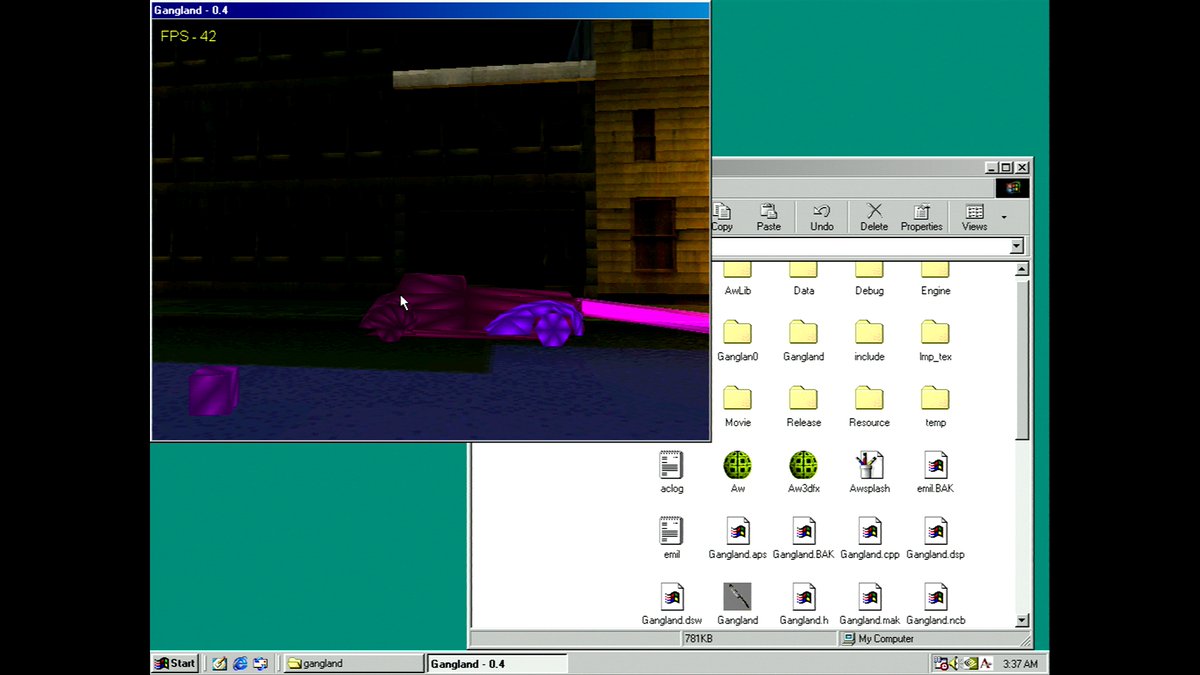Select the Gangland folder icon

(x=803, y=333)
